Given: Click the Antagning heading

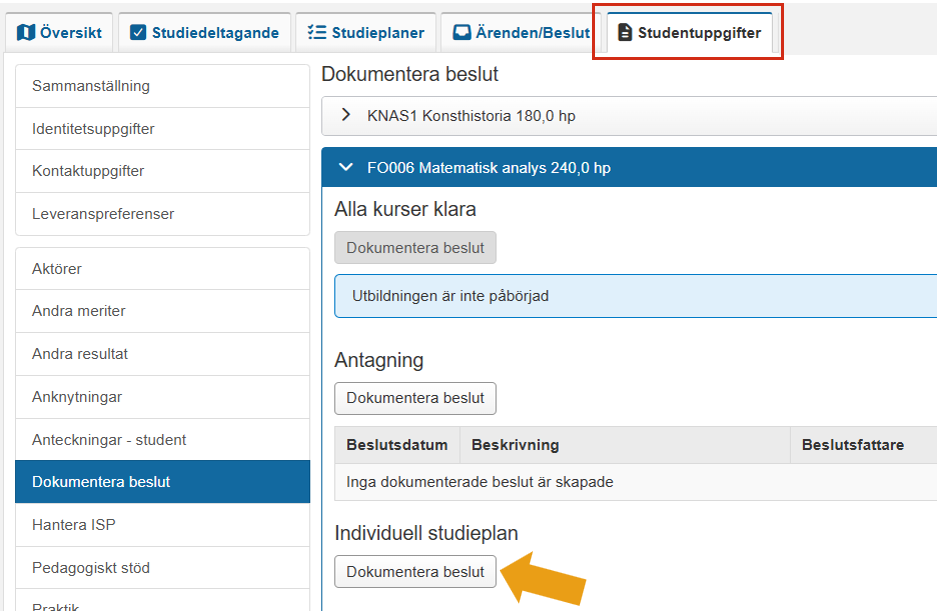Looking at the screenshot, I should point(379,361).
